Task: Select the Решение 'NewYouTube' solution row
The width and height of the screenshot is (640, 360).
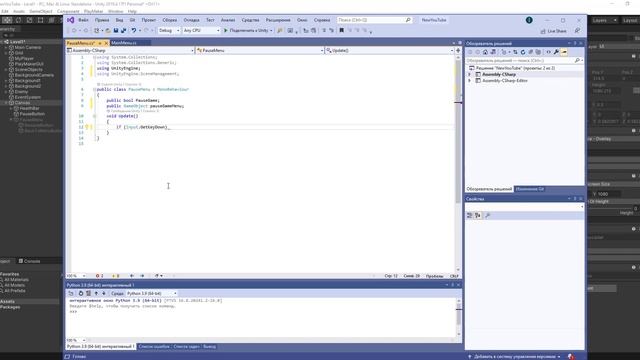Action: click(x=524, y=68)
